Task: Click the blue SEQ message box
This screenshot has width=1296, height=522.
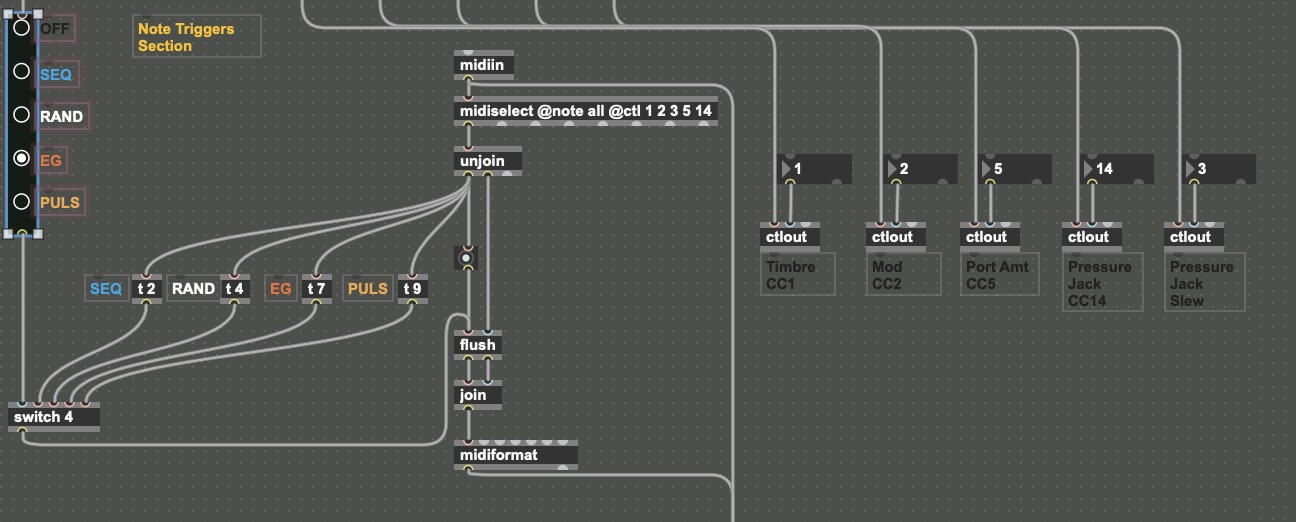Action: click(x=106, y=289)
